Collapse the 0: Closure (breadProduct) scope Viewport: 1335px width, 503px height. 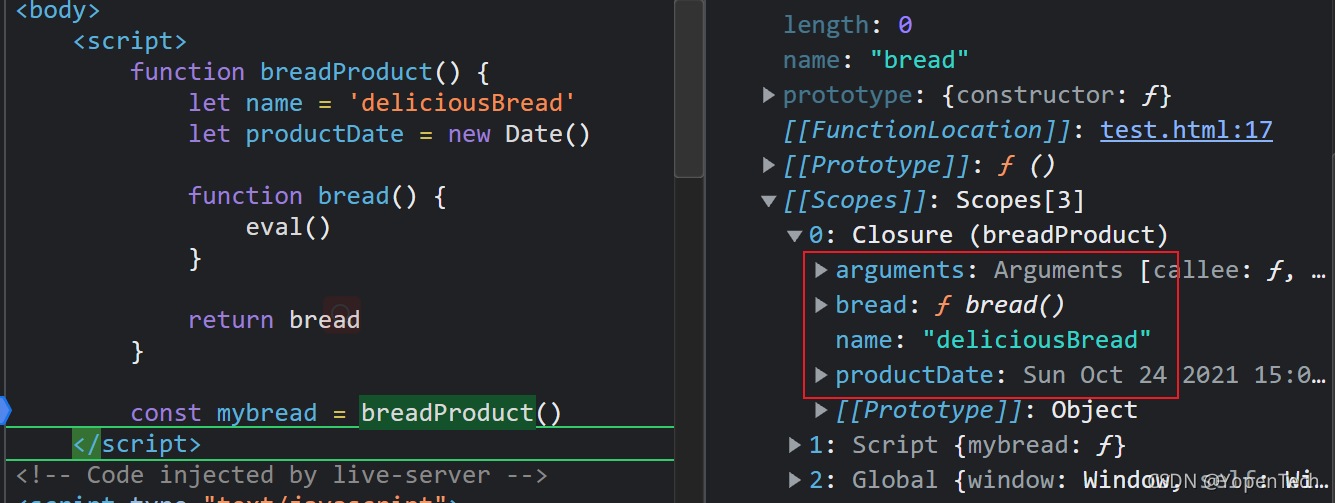click(795, 235)
